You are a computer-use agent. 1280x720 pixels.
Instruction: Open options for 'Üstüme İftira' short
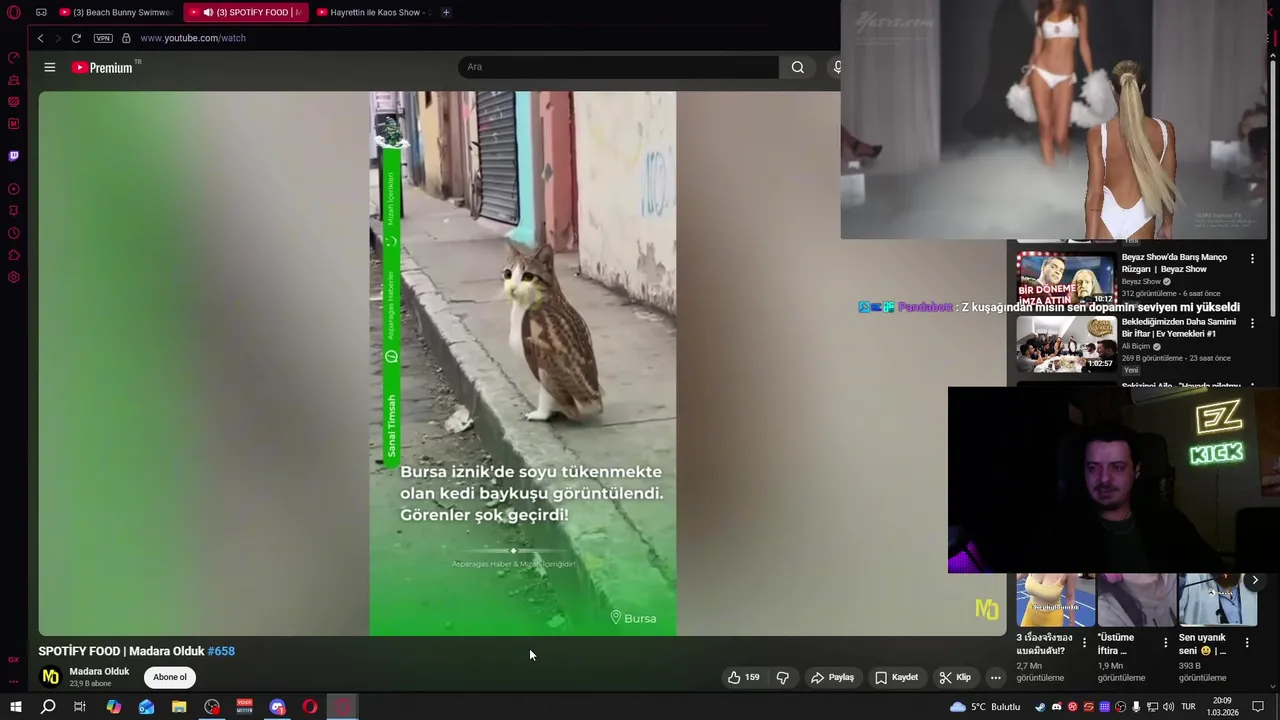pyautogui.click(x=1165, y=643)
